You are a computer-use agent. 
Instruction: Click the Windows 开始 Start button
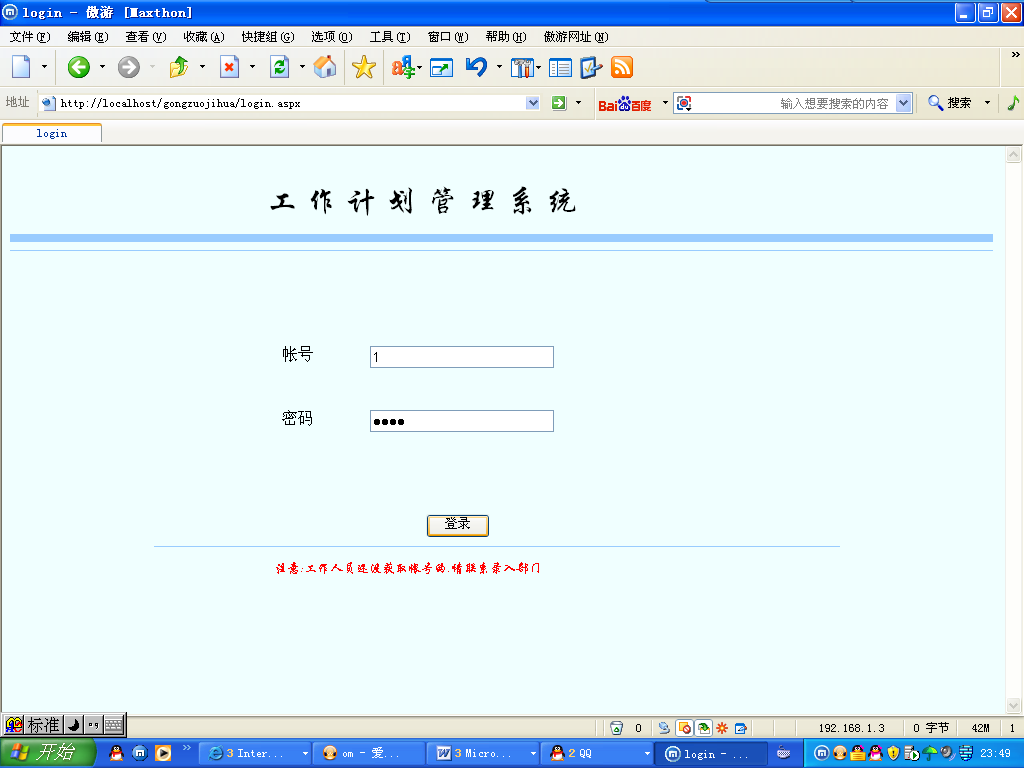coord(47,753)
